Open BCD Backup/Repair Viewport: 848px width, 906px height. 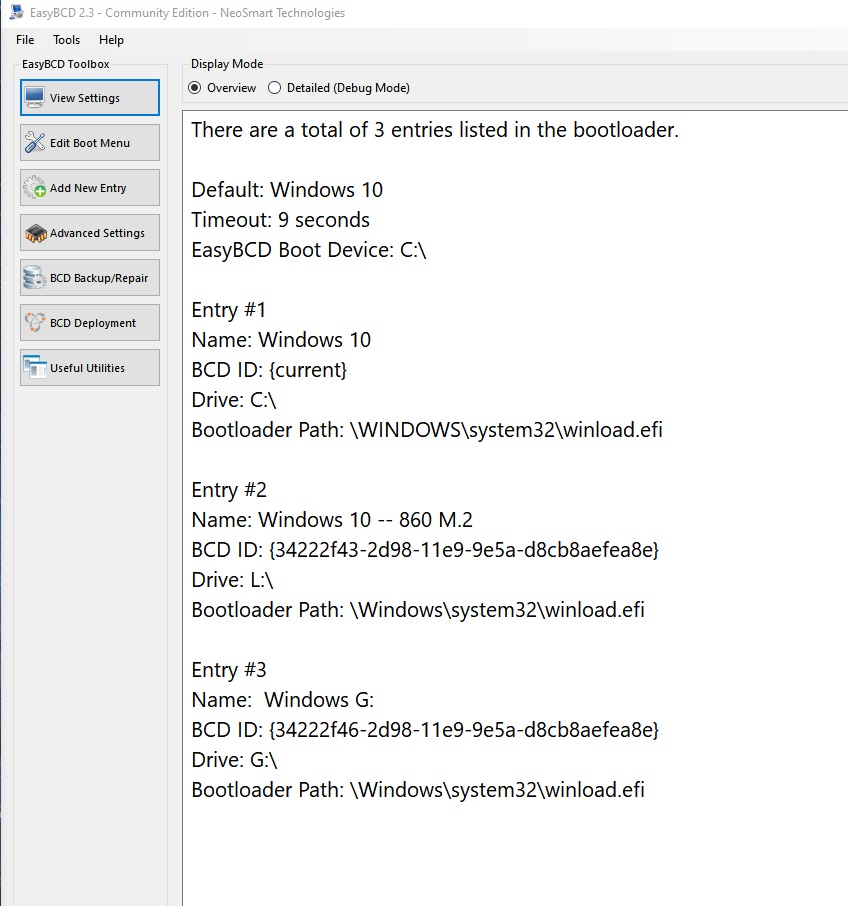point(90,278)
